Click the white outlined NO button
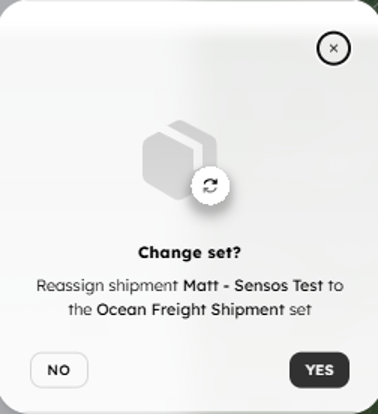Viewport: 378px width, 414px height. (59, 370)
